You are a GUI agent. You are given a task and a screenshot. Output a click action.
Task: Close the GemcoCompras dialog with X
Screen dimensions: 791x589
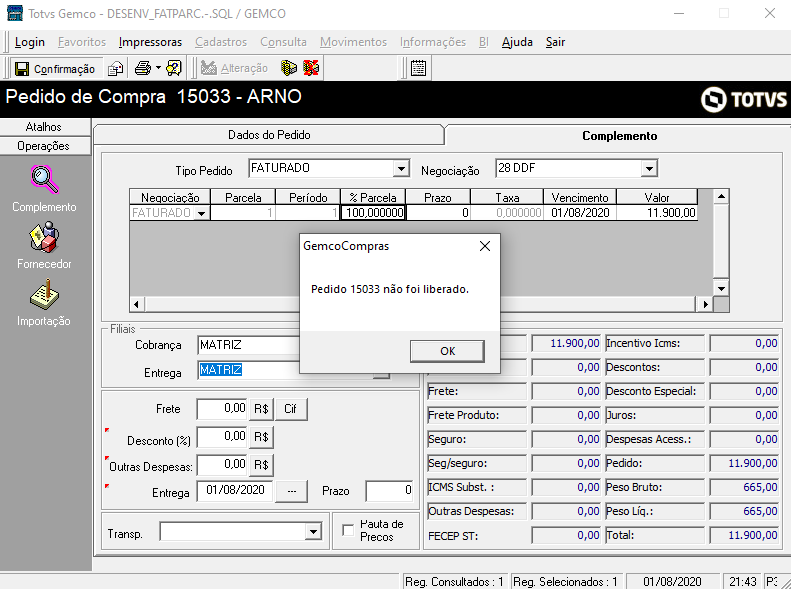click(485, 246)
